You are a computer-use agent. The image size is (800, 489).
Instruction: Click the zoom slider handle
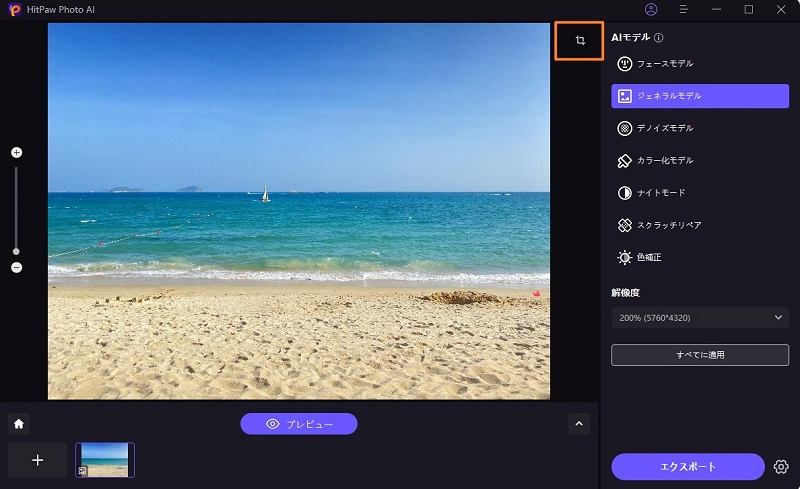(16, 251)
